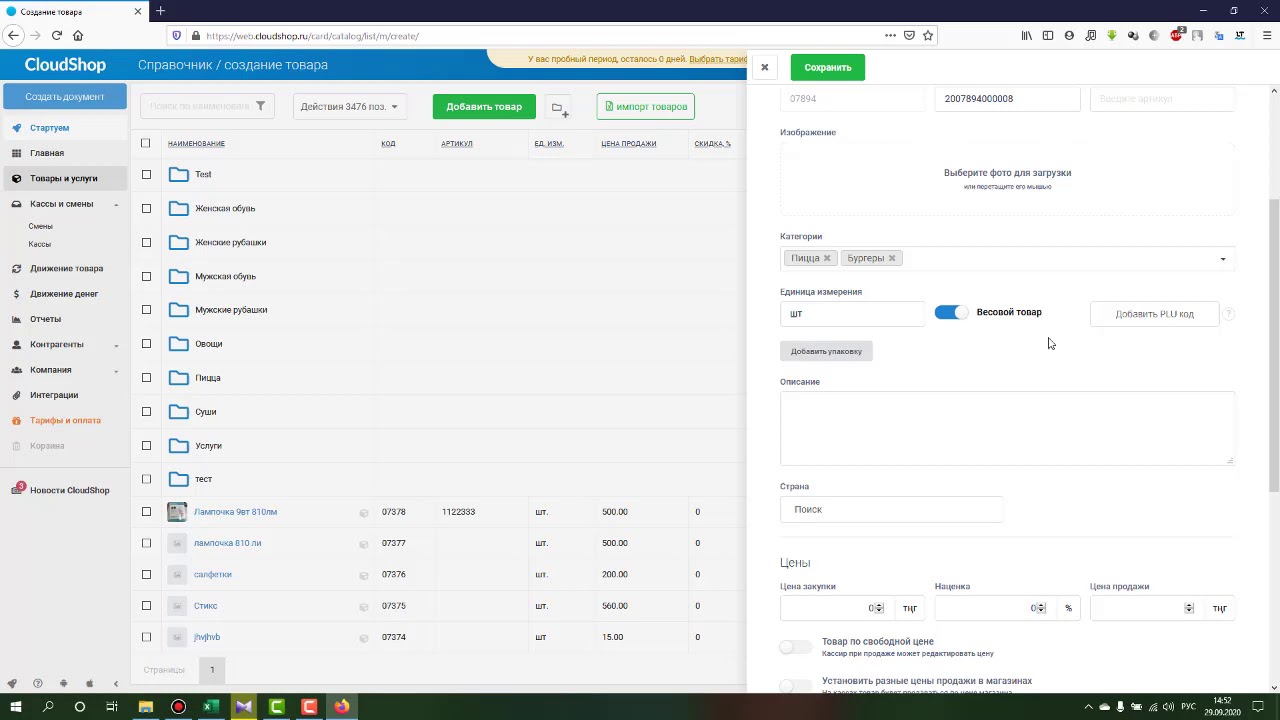
Task: Click the Цена закупки stepper arrows
Action: click(879, 608)
